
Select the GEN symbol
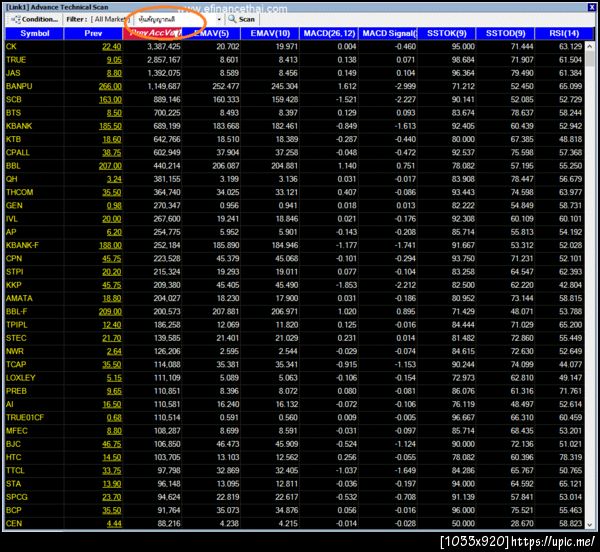coord(14,206)
